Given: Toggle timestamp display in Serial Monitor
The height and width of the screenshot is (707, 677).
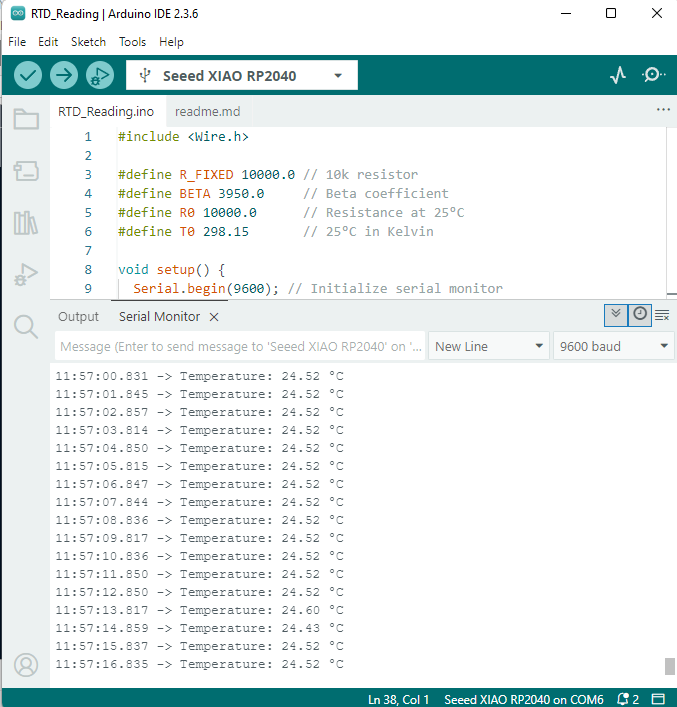Looking at the screenshot, I should [640, 315].
